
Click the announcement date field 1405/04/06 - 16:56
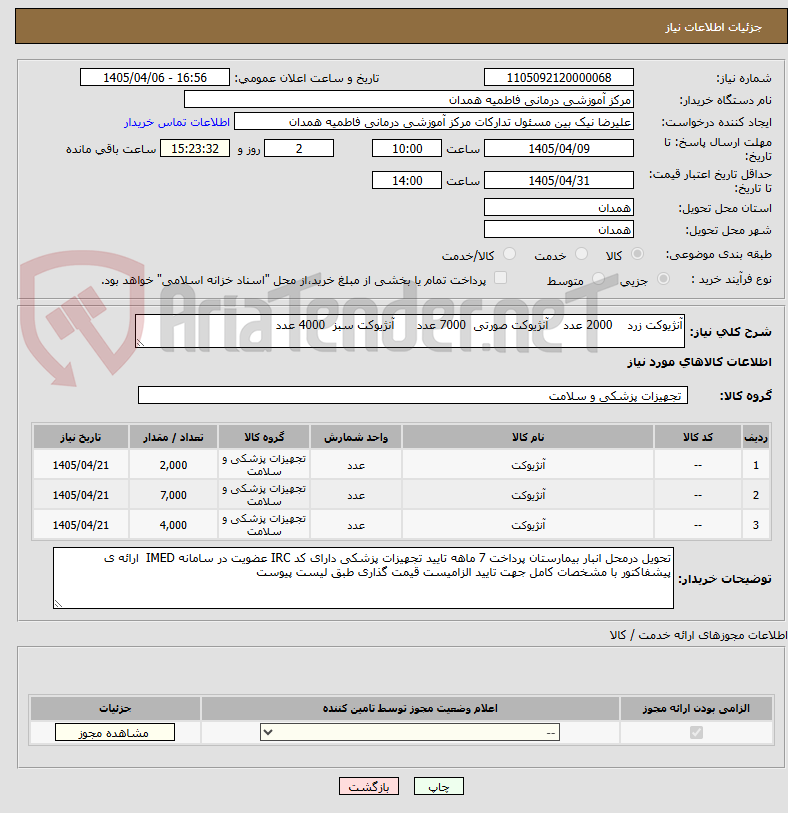click(154, 77)
